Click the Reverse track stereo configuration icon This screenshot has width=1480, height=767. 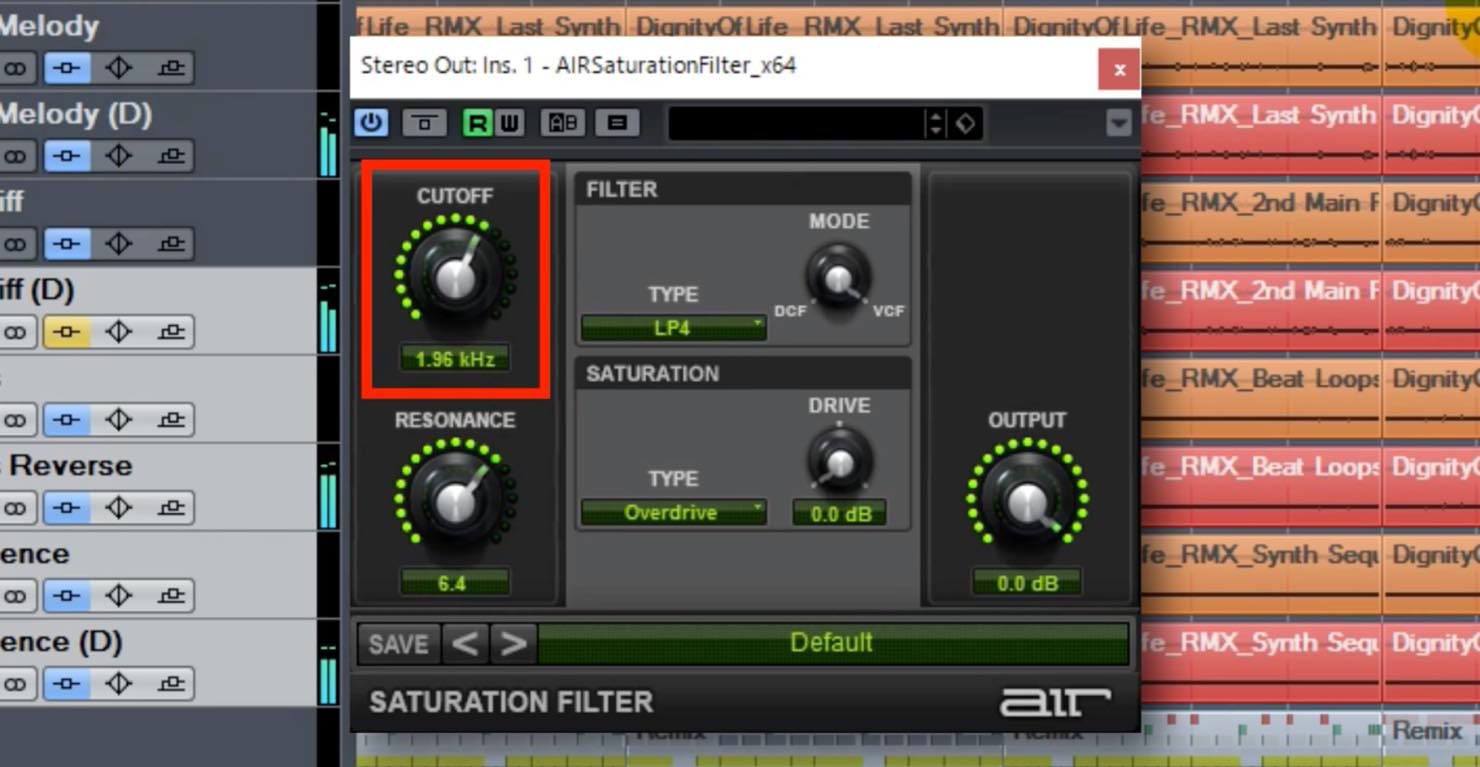pos(14,508)
